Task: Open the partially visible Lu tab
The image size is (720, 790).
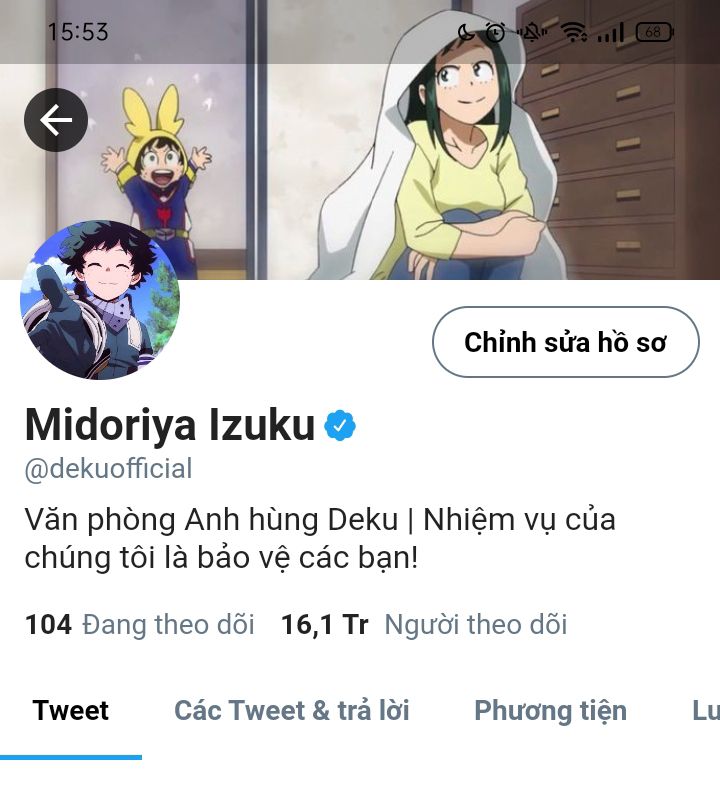Action: point(706,710)
